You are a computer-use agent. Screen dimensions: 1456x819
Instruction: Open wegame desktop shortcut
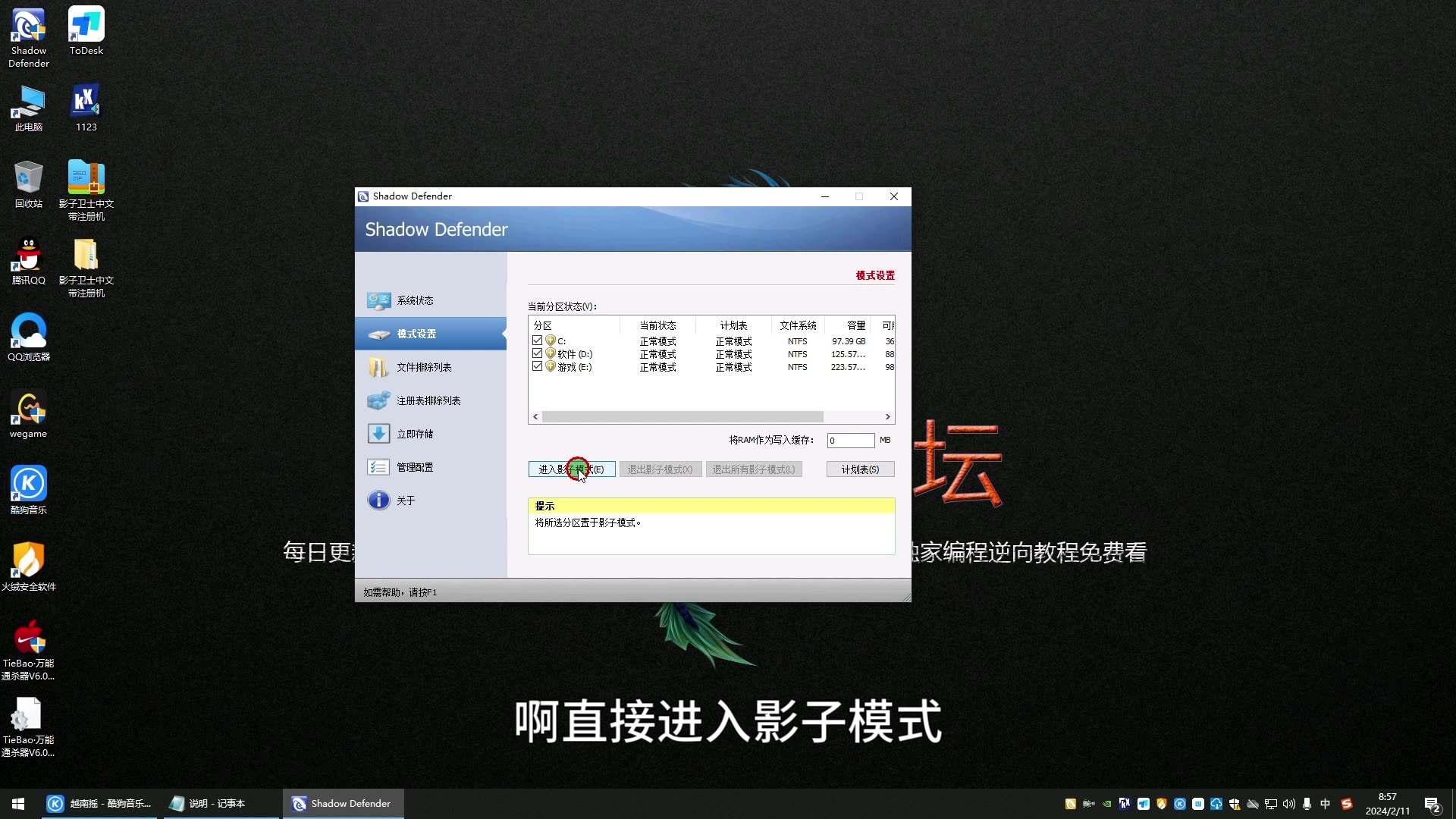point(29,415)
